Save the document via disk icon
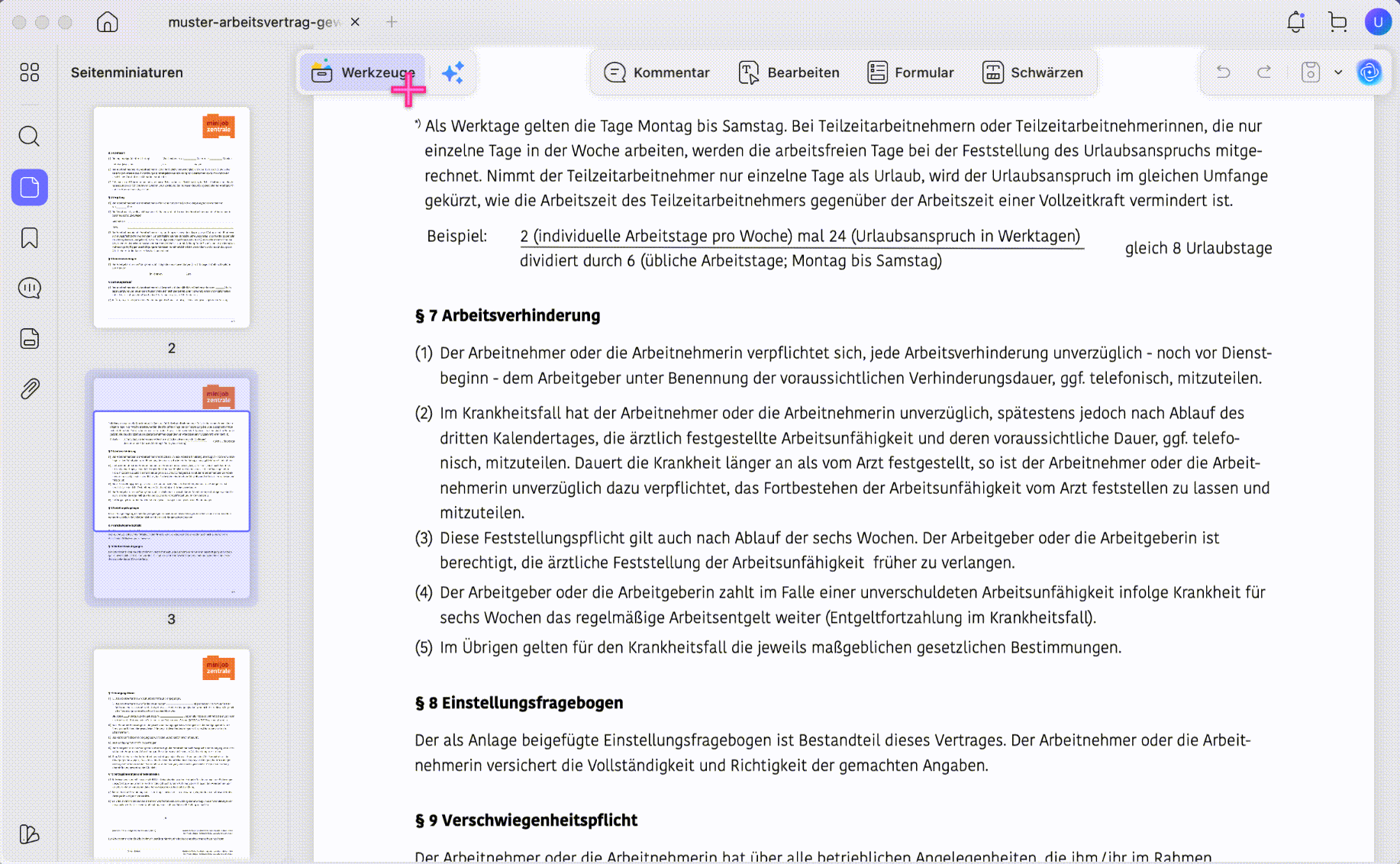 tap(1311, 72)
